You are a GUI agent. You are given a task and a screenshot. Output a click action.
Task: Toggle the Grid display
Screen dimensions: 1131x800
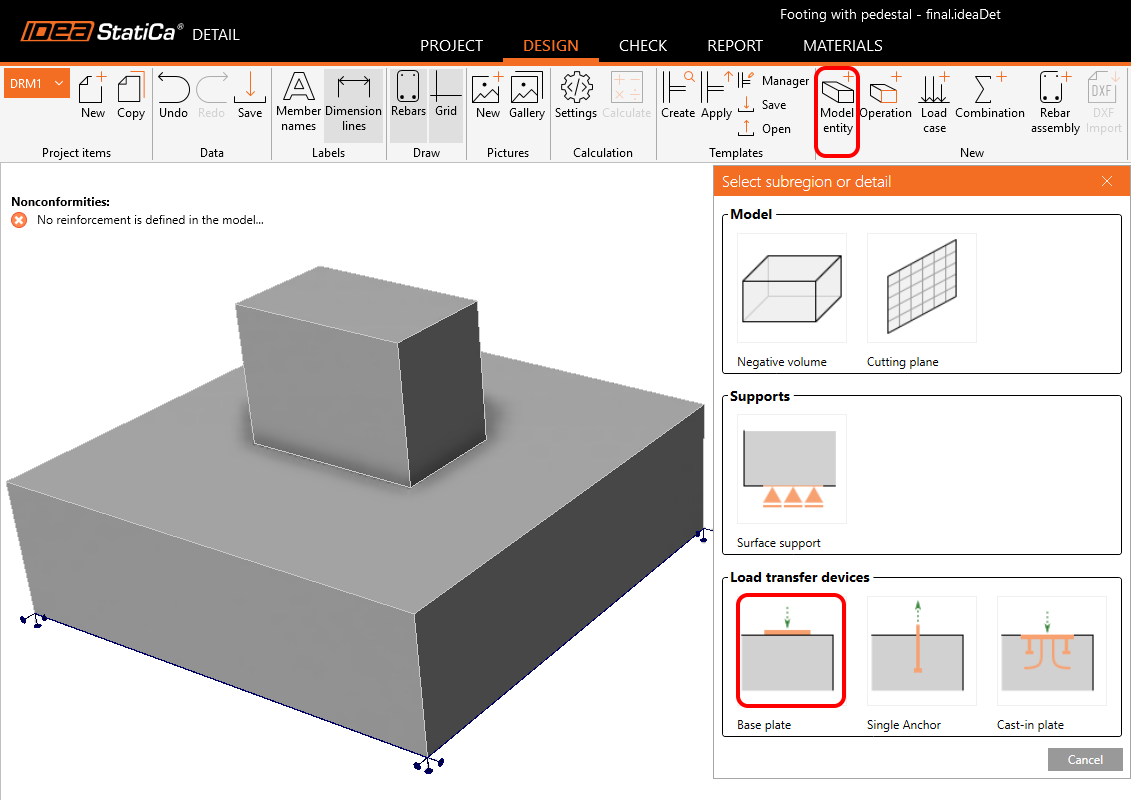click(x=446, y=98)
